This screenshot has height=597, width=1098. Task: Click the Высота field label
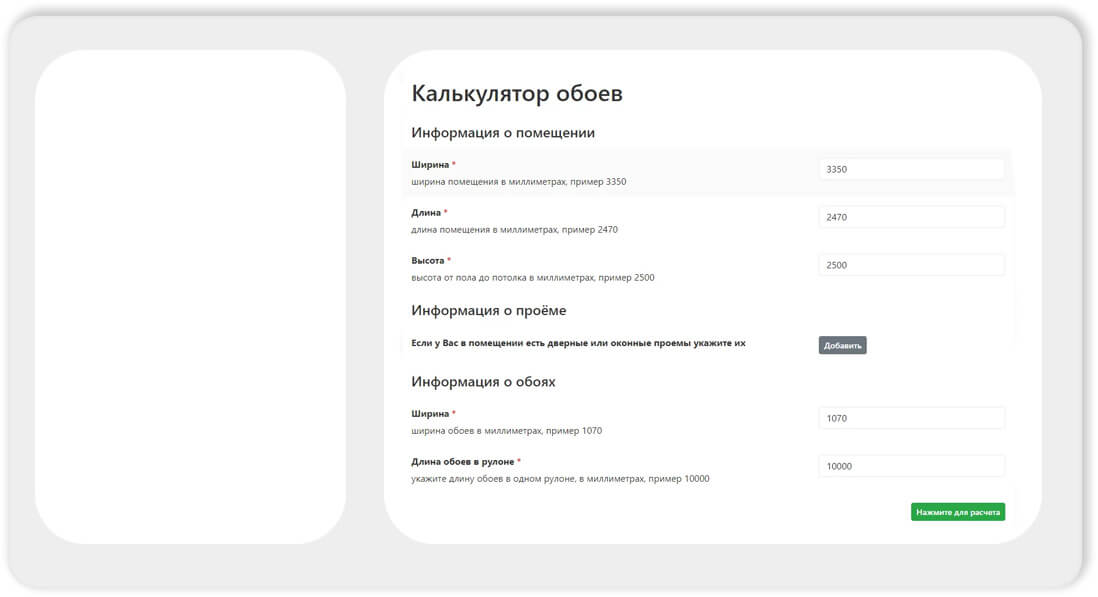(428, 260)
